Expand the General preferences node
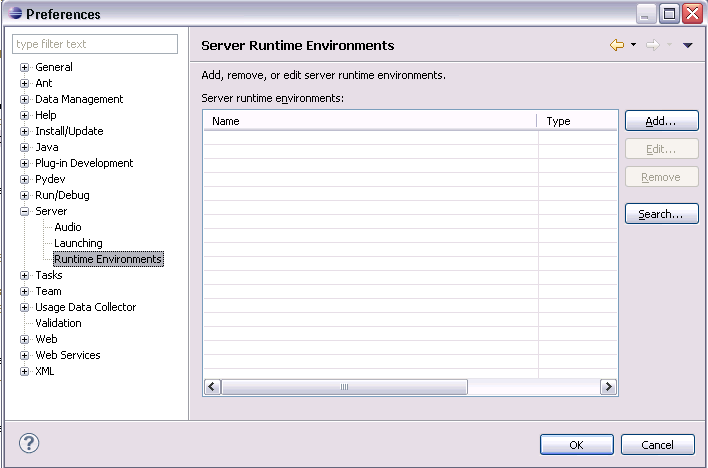This screenshot has width=708, height=468. pos(25,67)
